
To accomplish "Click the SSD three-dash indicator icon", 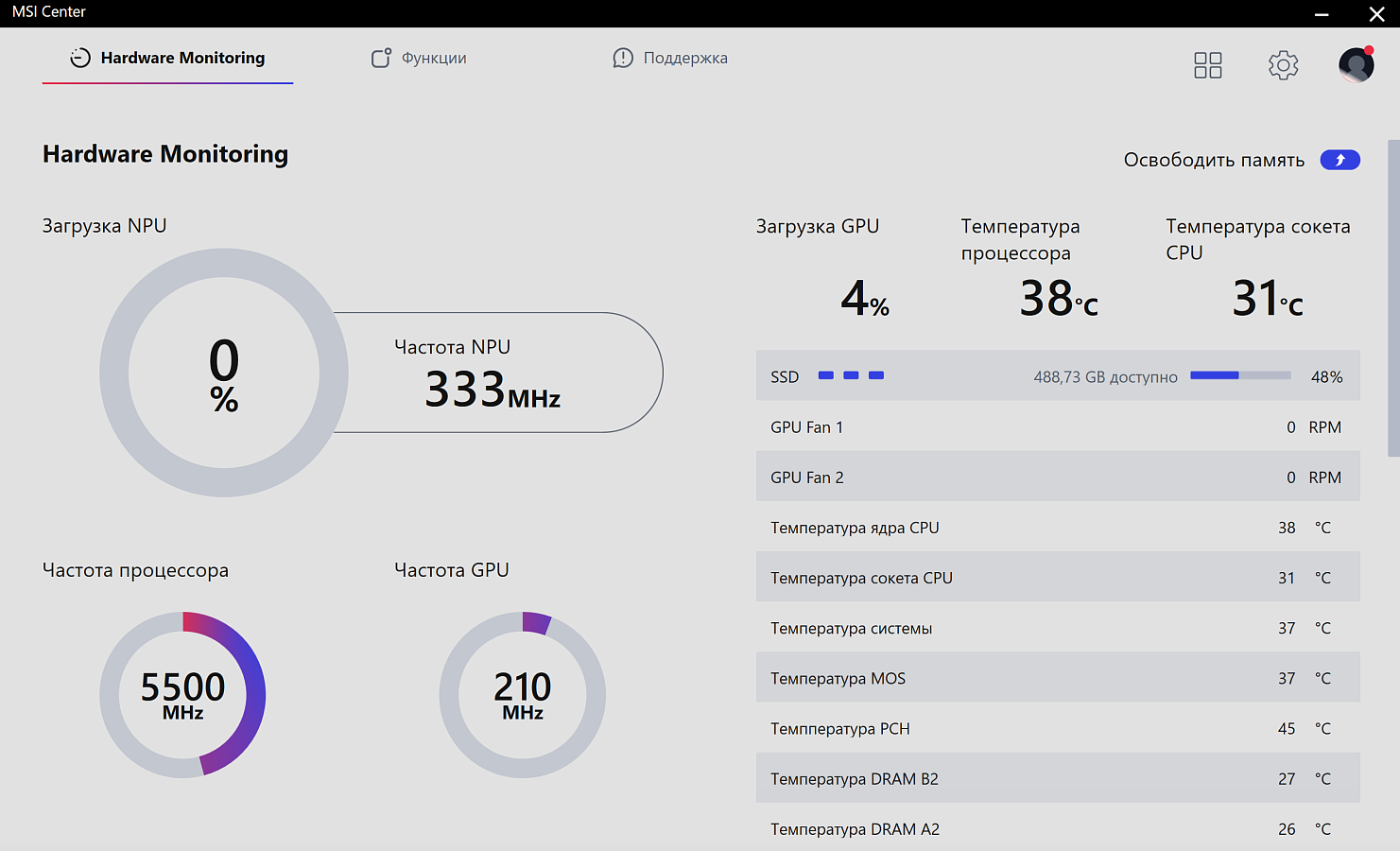I will [x=851, y=375].
